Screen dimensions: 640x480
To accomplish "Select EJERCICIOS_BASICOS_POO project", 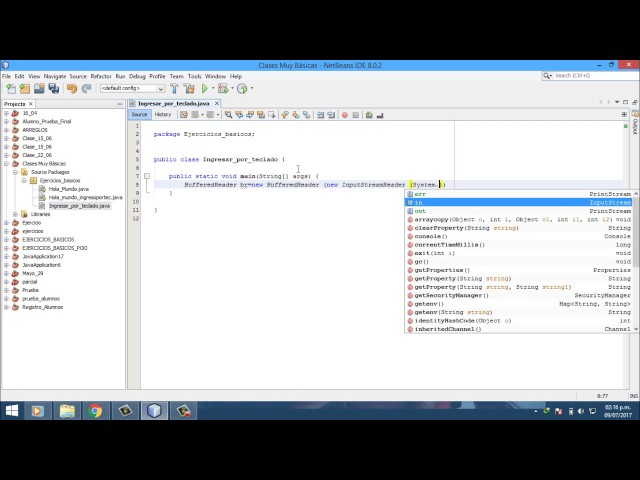I will click(54, 248).
